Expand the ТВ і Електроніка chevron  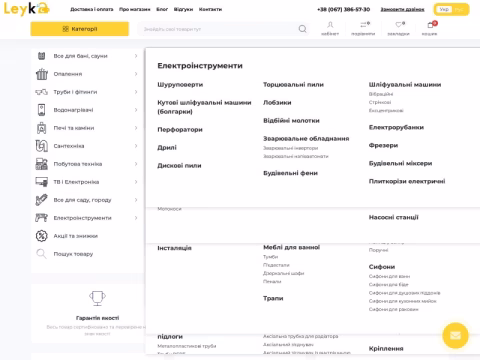(x=136, y=182)
